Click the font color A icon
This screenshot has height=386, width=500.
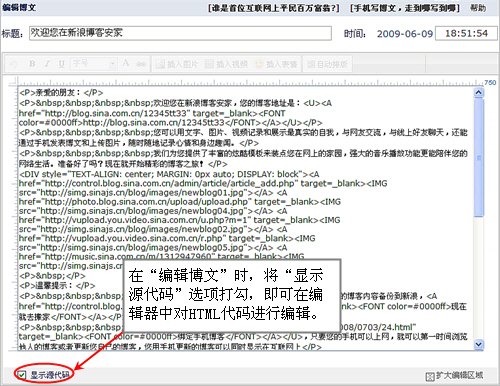click(126, 63)
